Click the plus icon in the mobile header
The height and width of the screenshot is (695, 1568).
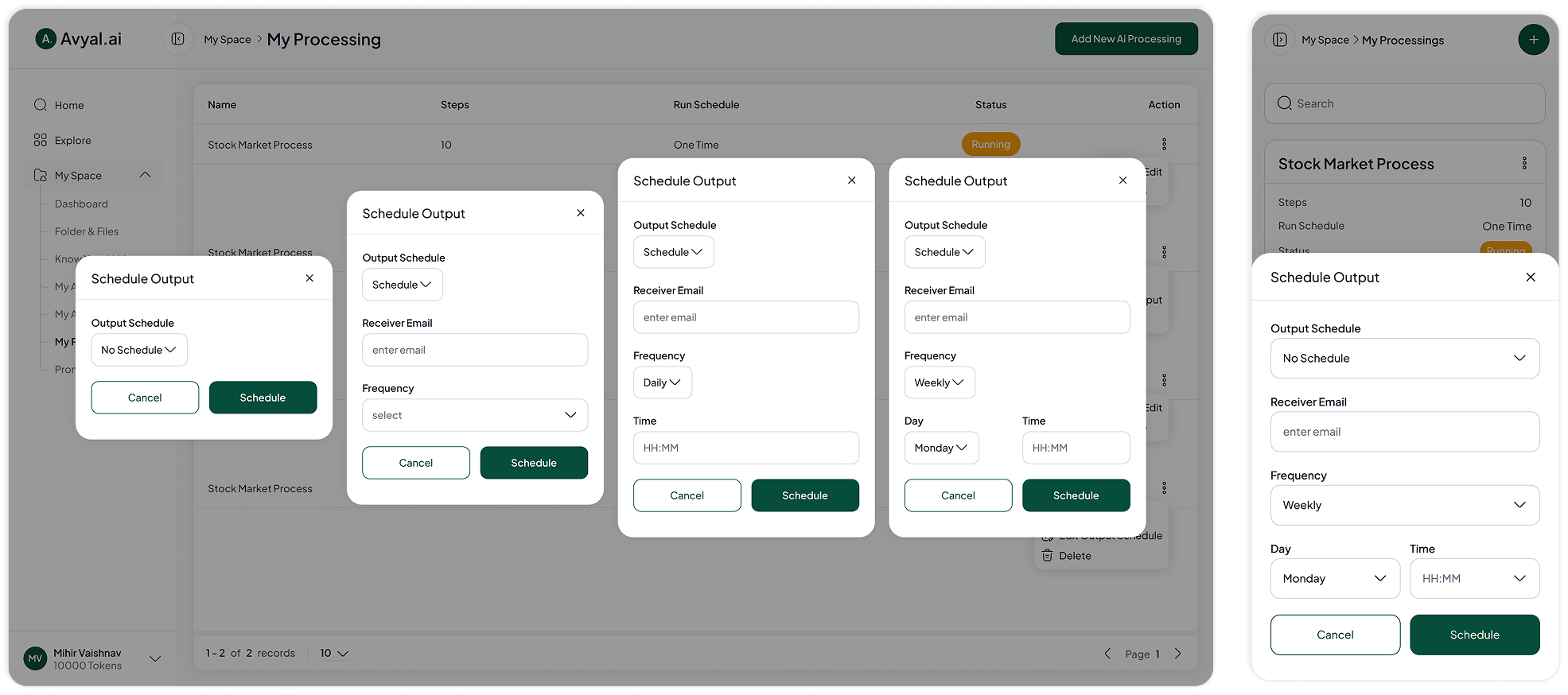(x=1533, y=40)
